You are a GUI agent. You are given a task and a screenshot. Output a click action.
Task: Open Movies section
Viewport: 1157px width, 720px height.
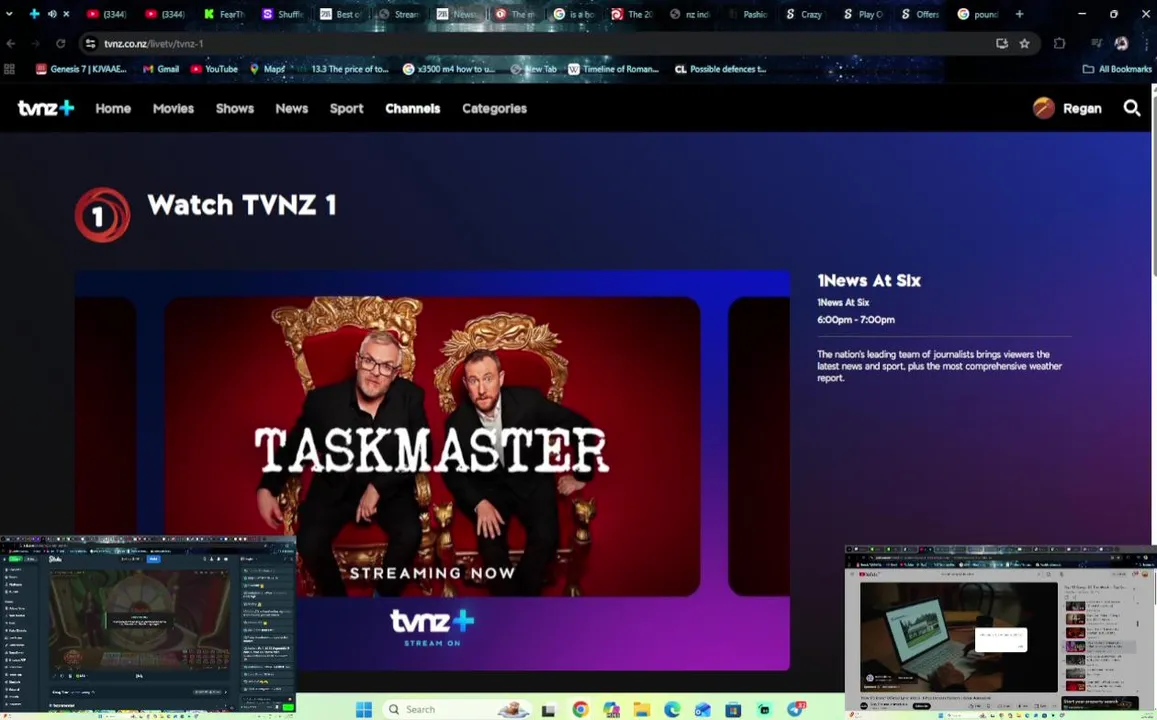pyautogui.click(x=173, y=108)
